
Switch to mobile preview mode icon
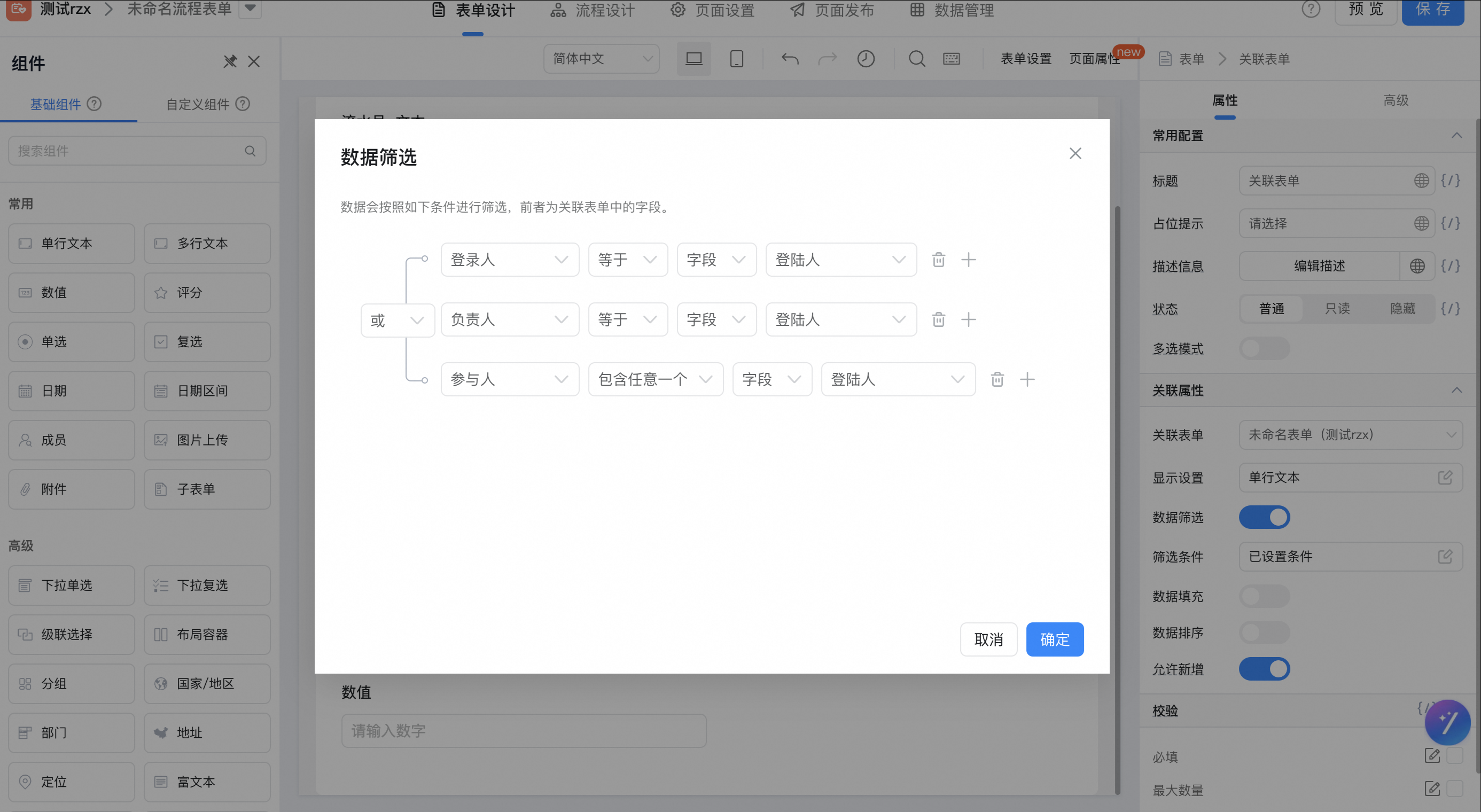pos(736,59)
